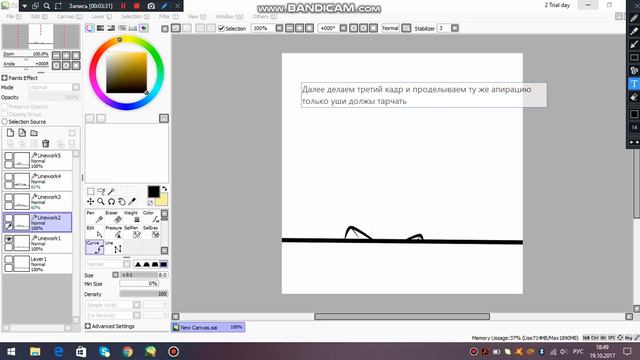Hide the Linework1 layer
Screen dimensions: 640x360
coord(8,239)
